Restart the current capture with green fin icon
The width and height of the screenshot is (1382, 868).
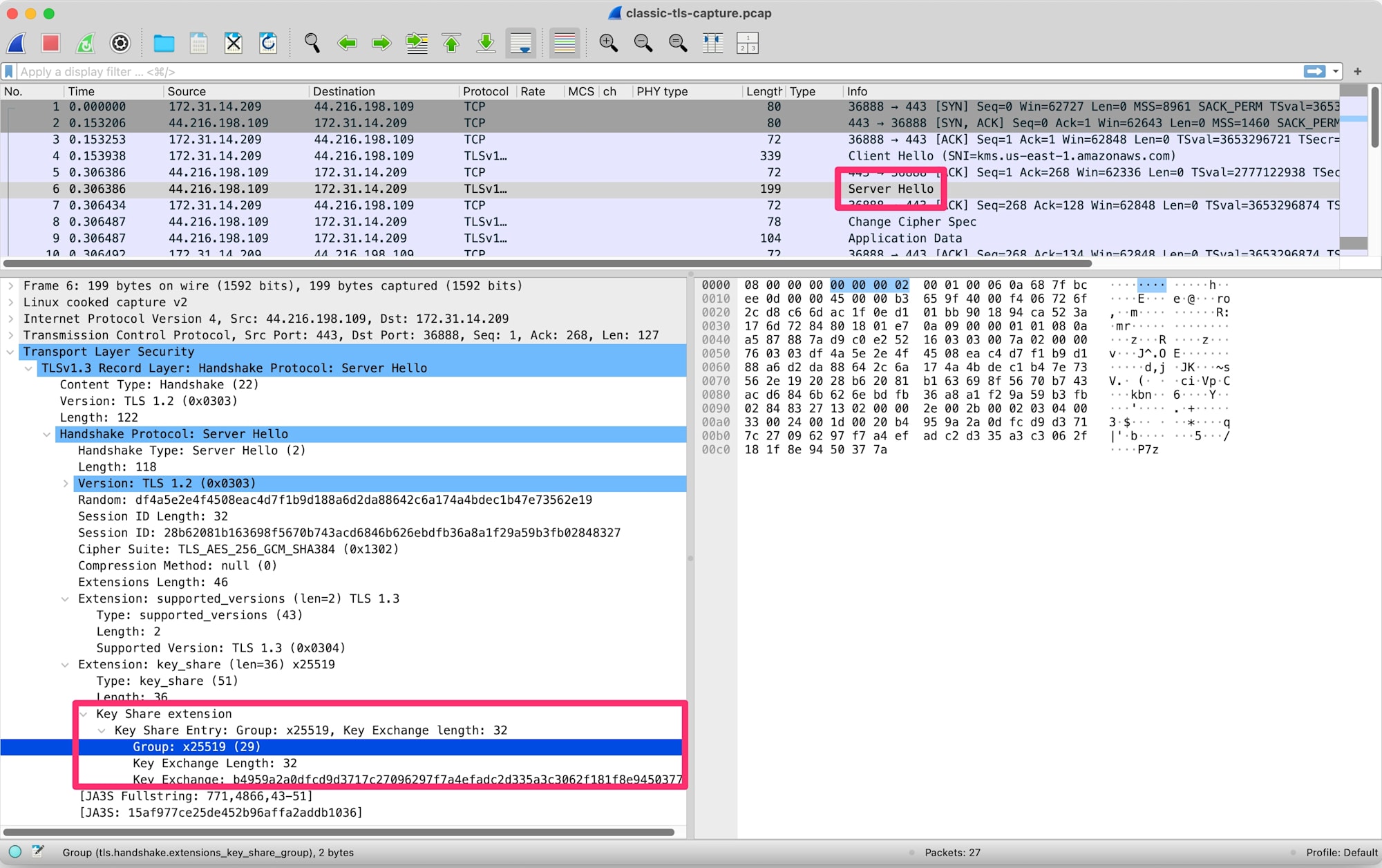tap(86, 44)
